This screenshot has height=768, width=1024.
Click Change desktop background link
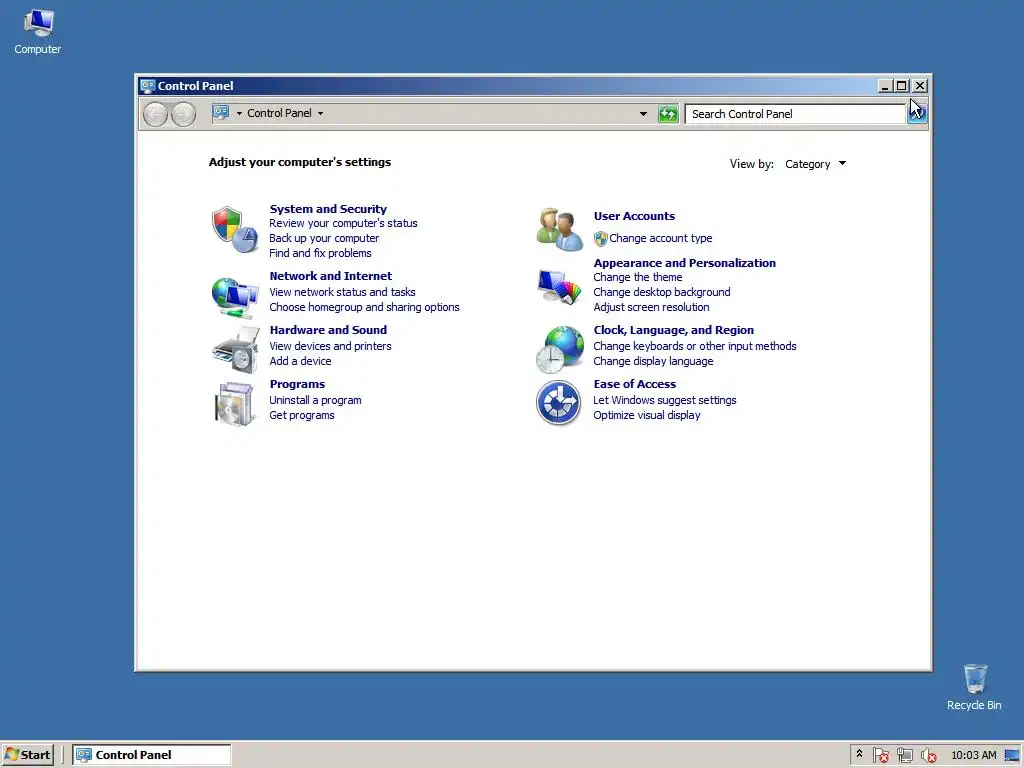tap(662, 293)
